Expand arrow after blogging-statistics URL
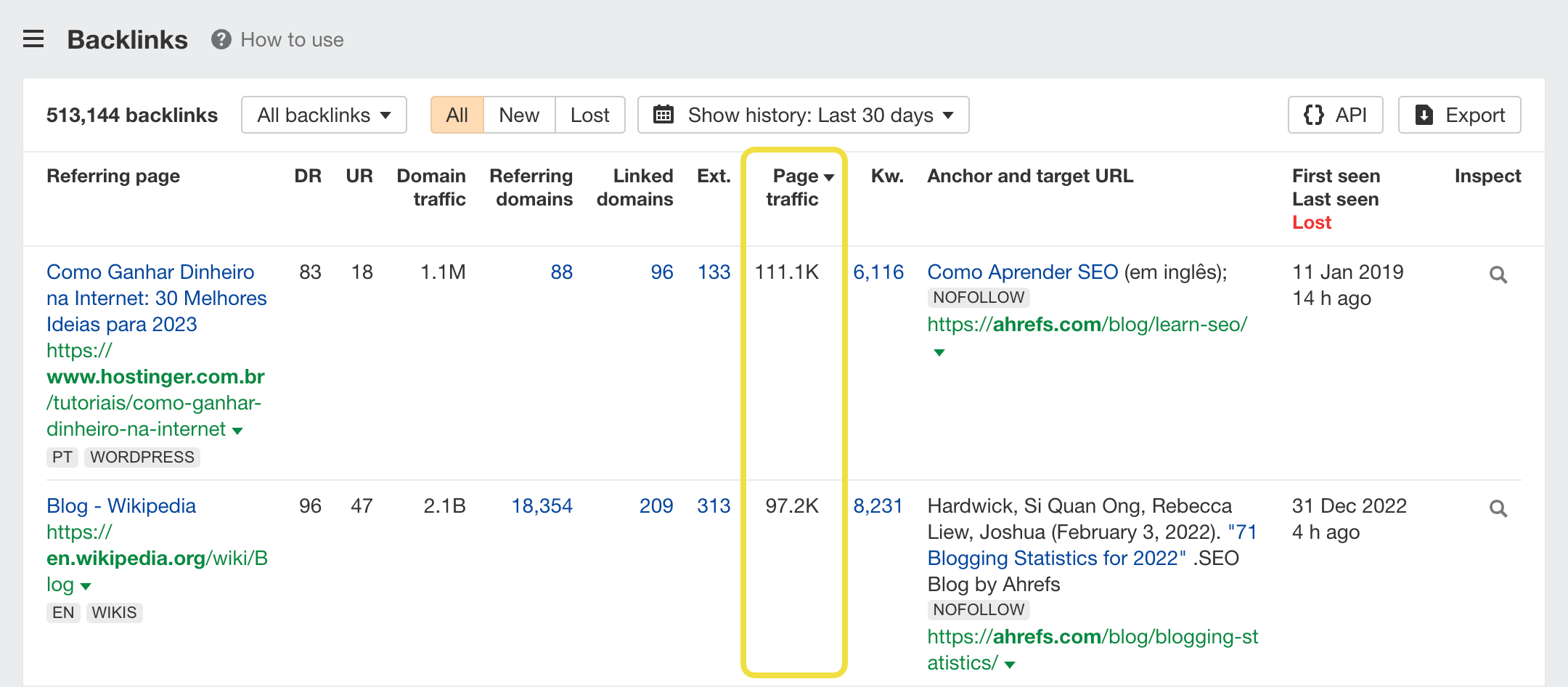Screen dimensions: 1568x687 click(x=1010, y=664)
